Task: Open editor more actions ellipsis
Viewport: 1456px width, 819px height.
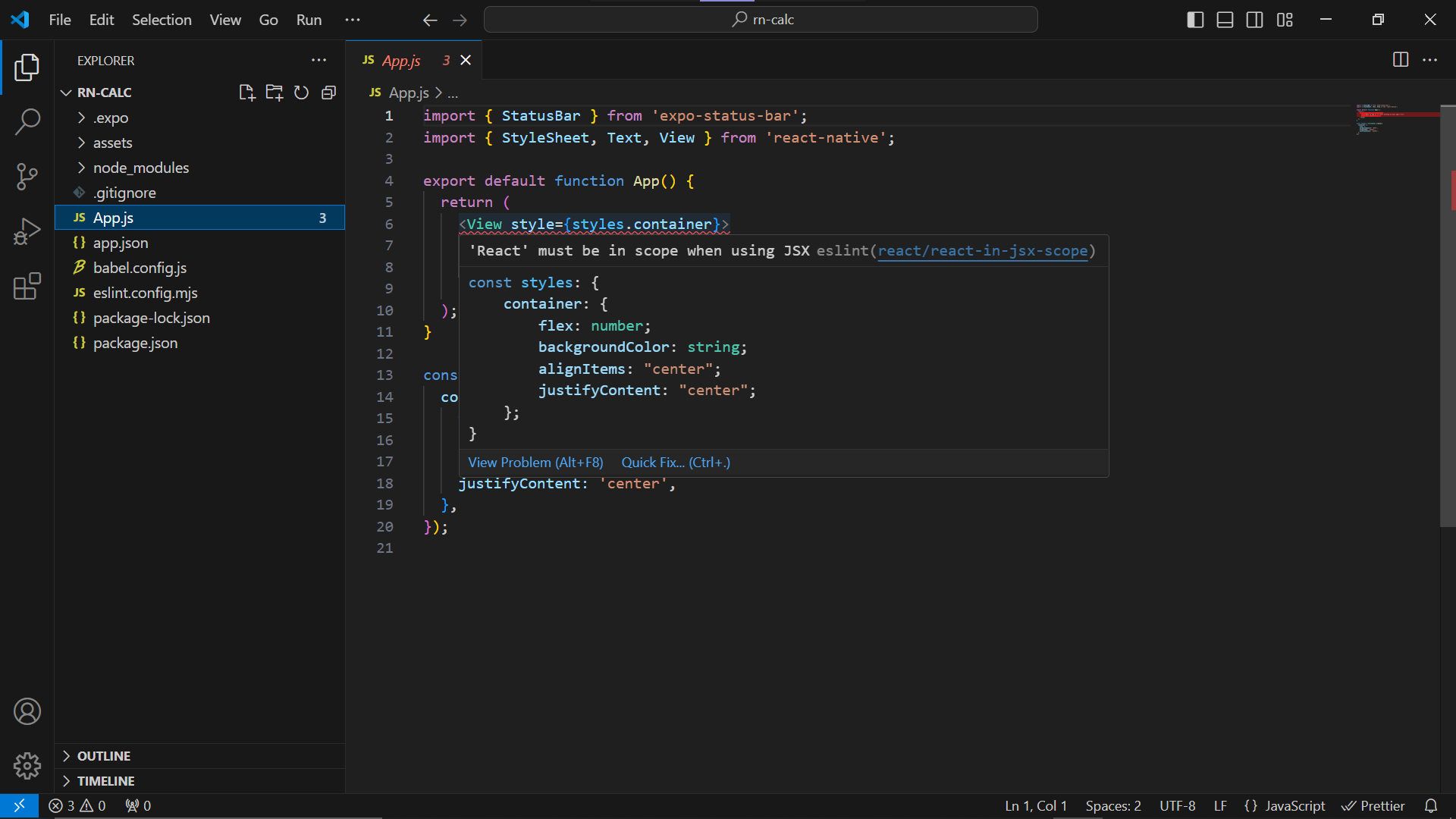Action: [1429, 60]
